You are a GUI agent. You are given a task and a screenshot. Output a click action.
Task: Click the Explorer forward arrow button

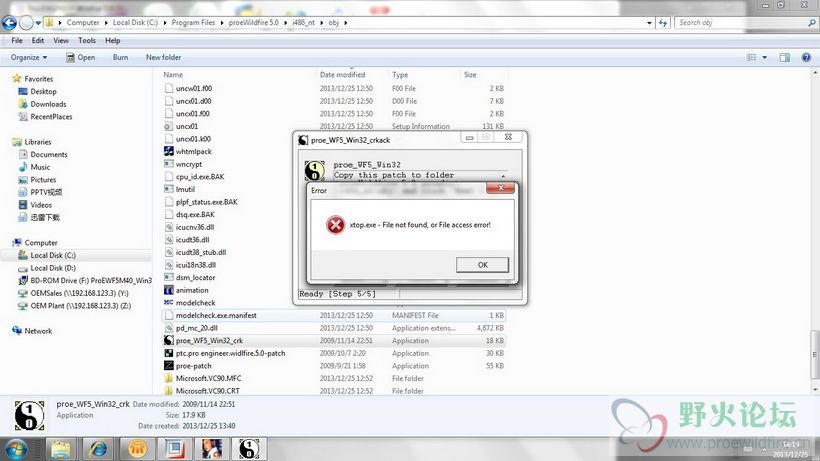tap(26, 22)
